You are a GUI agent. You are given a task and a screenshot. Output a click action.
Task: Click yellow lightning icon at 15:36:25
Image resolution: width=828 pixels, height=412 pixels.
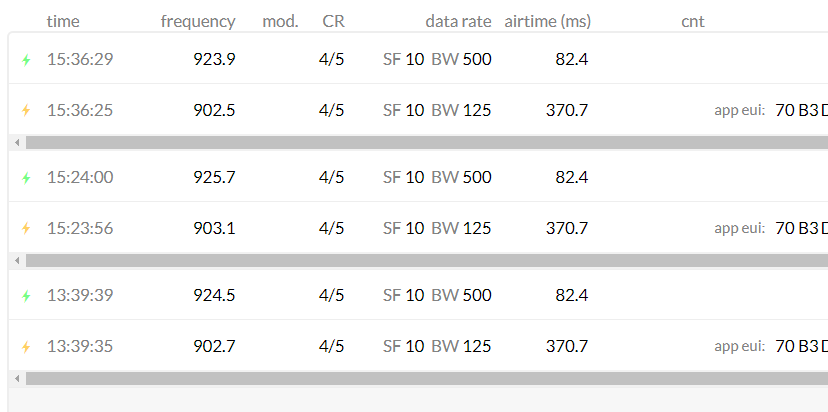26,110
